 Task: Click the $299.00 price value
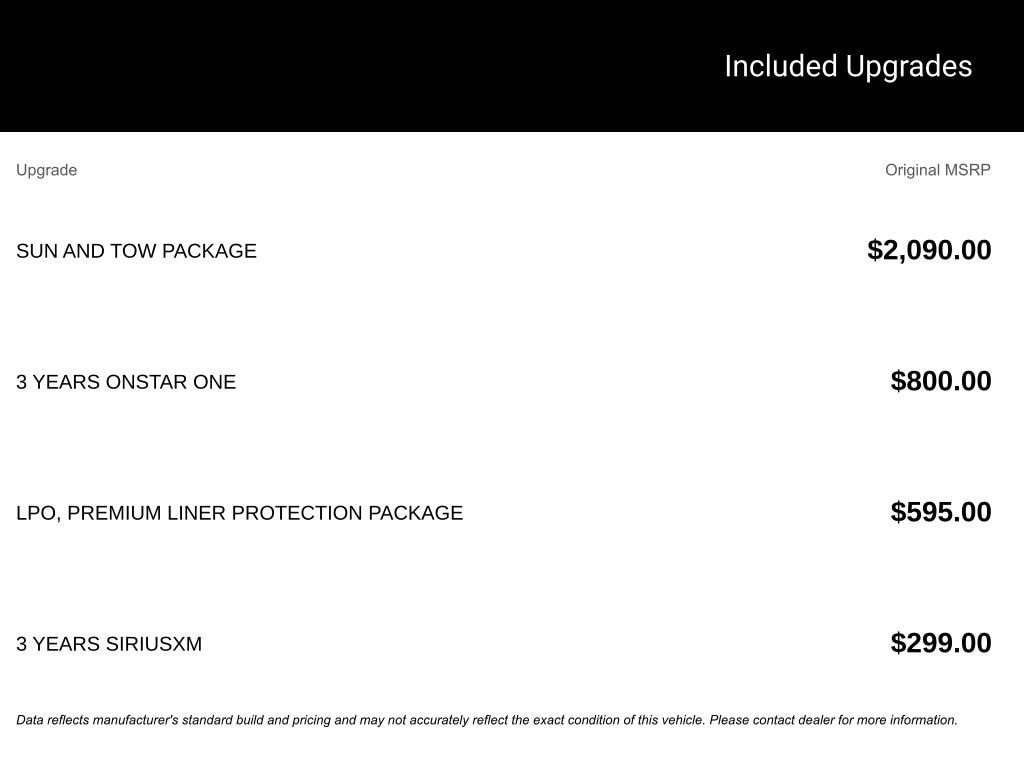(x=940, y=643)
